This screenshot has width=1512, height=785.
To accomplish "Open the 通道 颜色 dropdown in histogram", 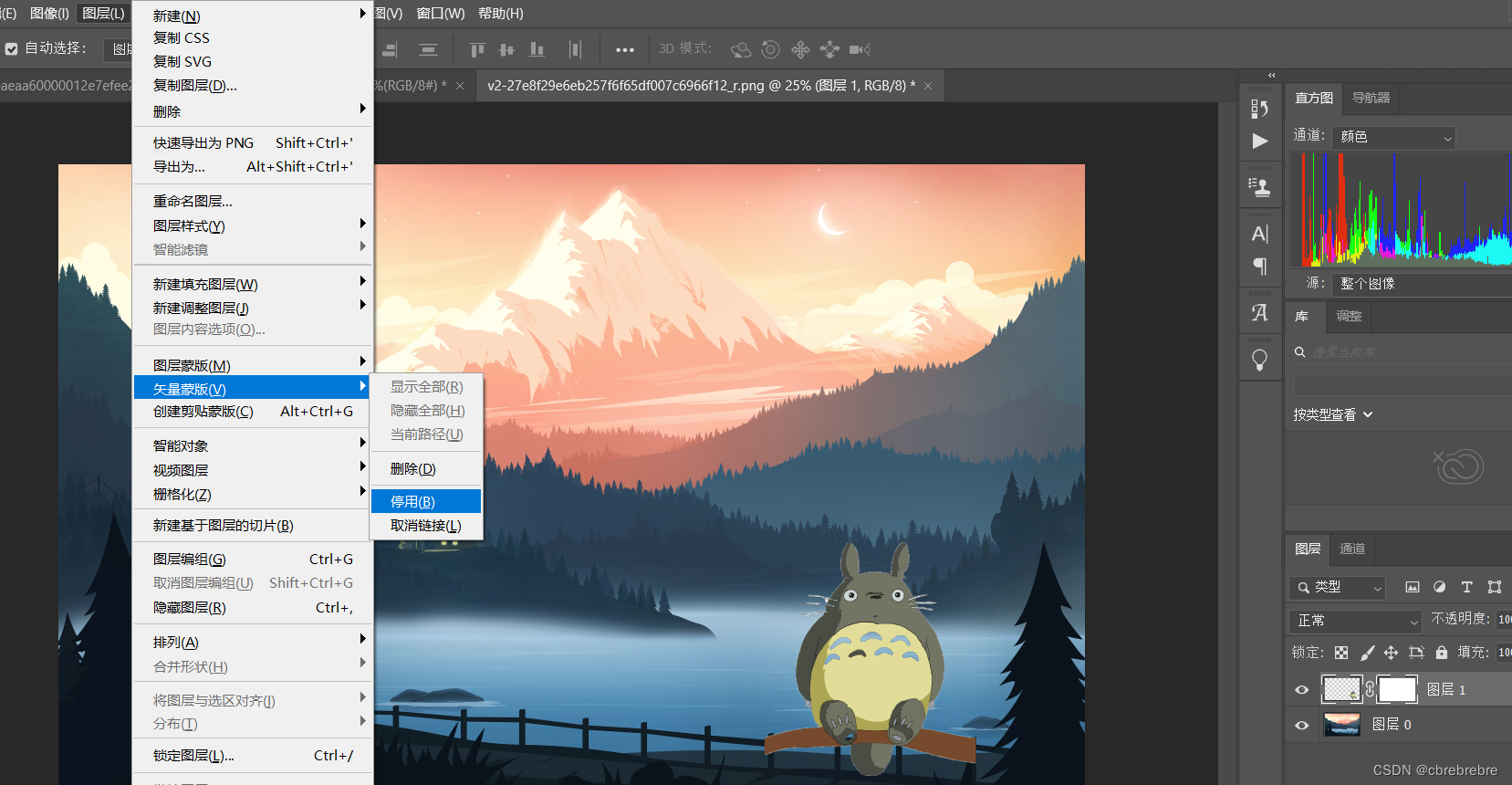I will [1393, 137].
